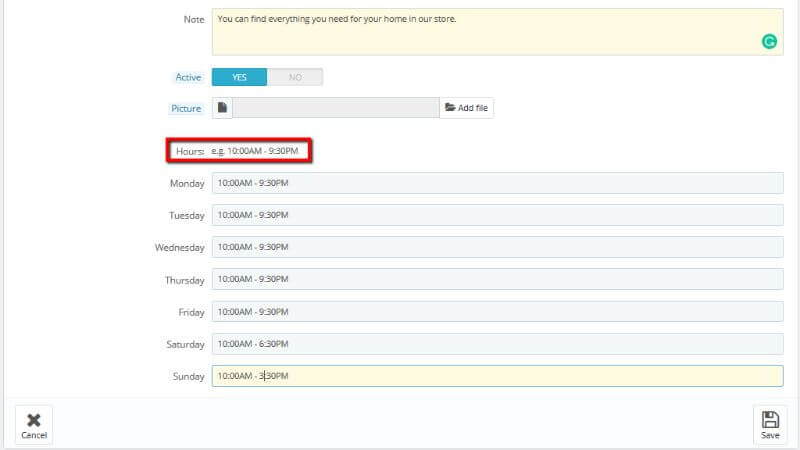
Task: Focus the Friday hours field
Action: (x=497, y=312)
